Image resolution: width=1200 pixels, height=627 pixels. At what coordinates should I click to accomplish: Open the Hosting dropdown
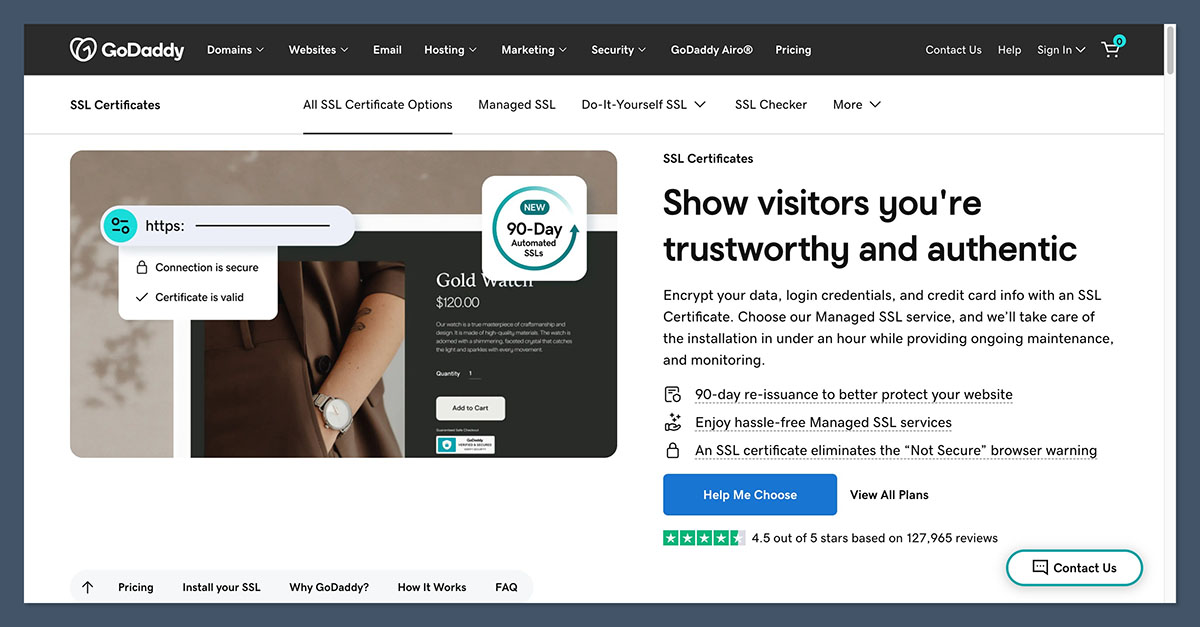coord(450,49)
